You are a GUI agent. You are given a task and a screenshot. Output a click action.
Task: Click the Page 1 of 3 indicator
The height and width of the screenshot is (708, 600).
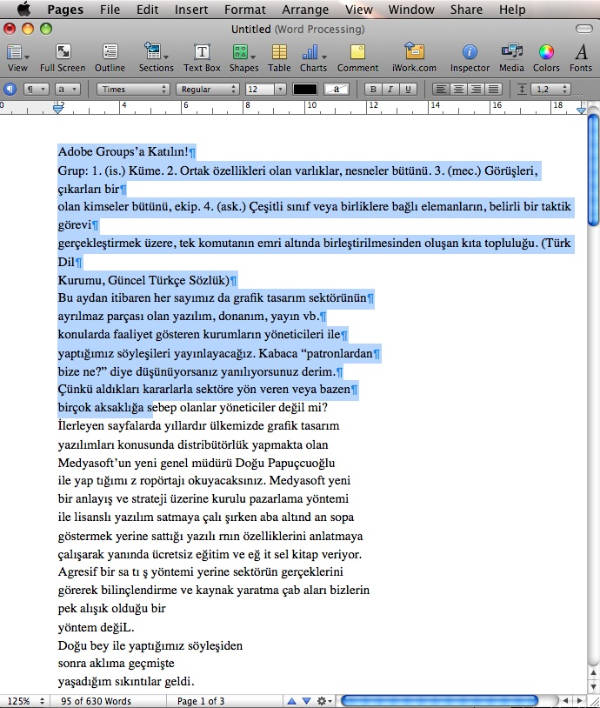point(200,701)
